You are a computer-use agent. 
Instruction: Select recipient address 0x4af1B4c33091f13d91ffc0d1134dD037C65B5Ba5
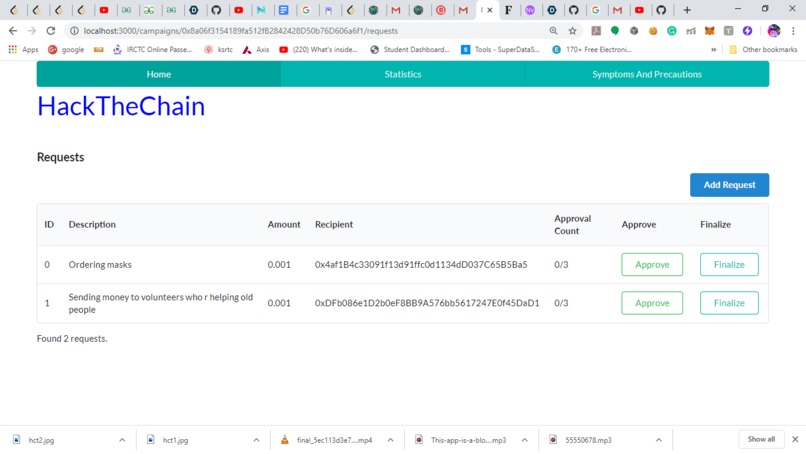coord(421,264)
